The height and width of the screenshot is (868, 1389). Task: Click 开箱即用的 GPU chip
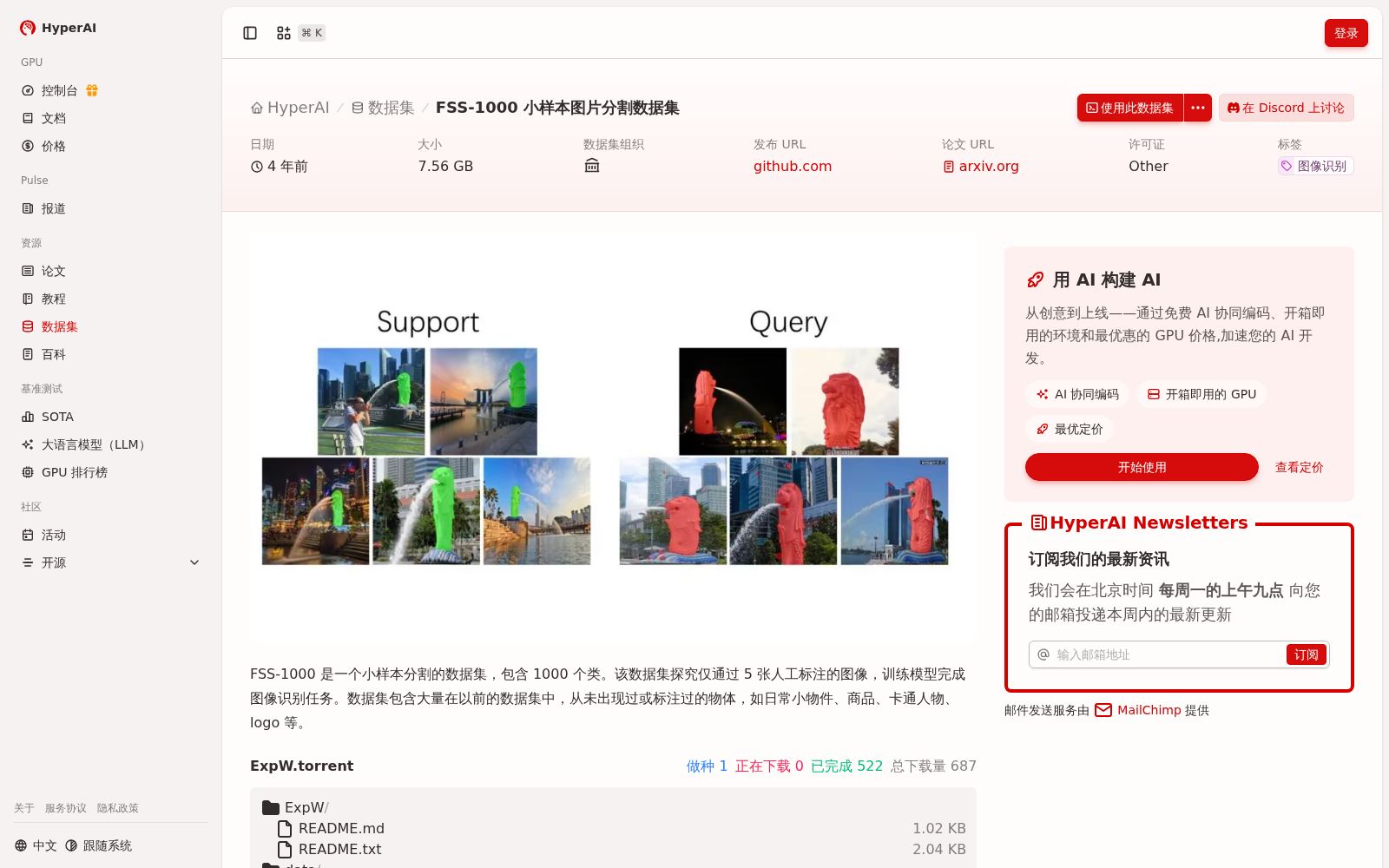pos(1201,394)
